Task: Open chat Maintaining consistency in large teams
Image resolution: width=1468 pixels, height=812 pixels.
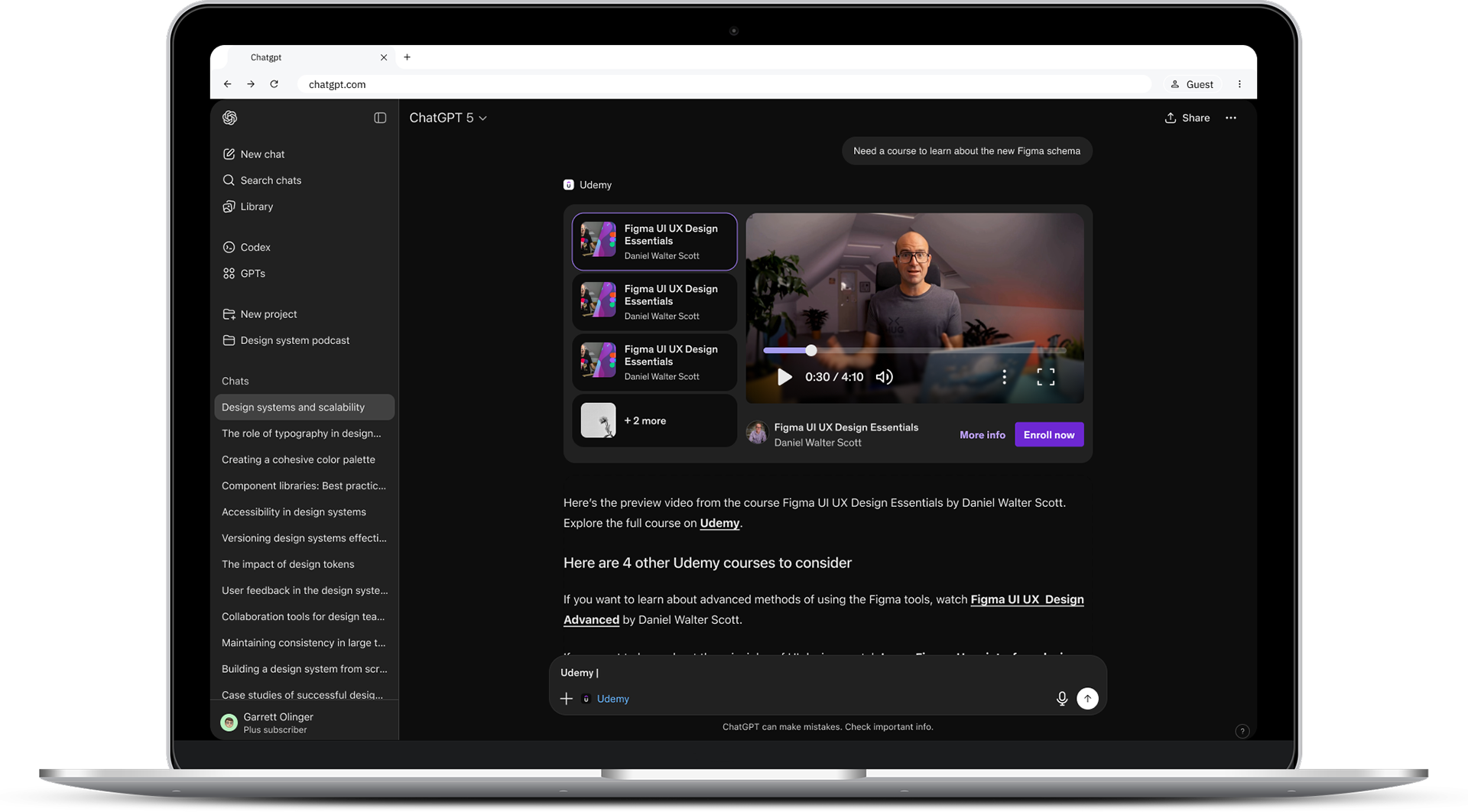Action: click(304, 643)
